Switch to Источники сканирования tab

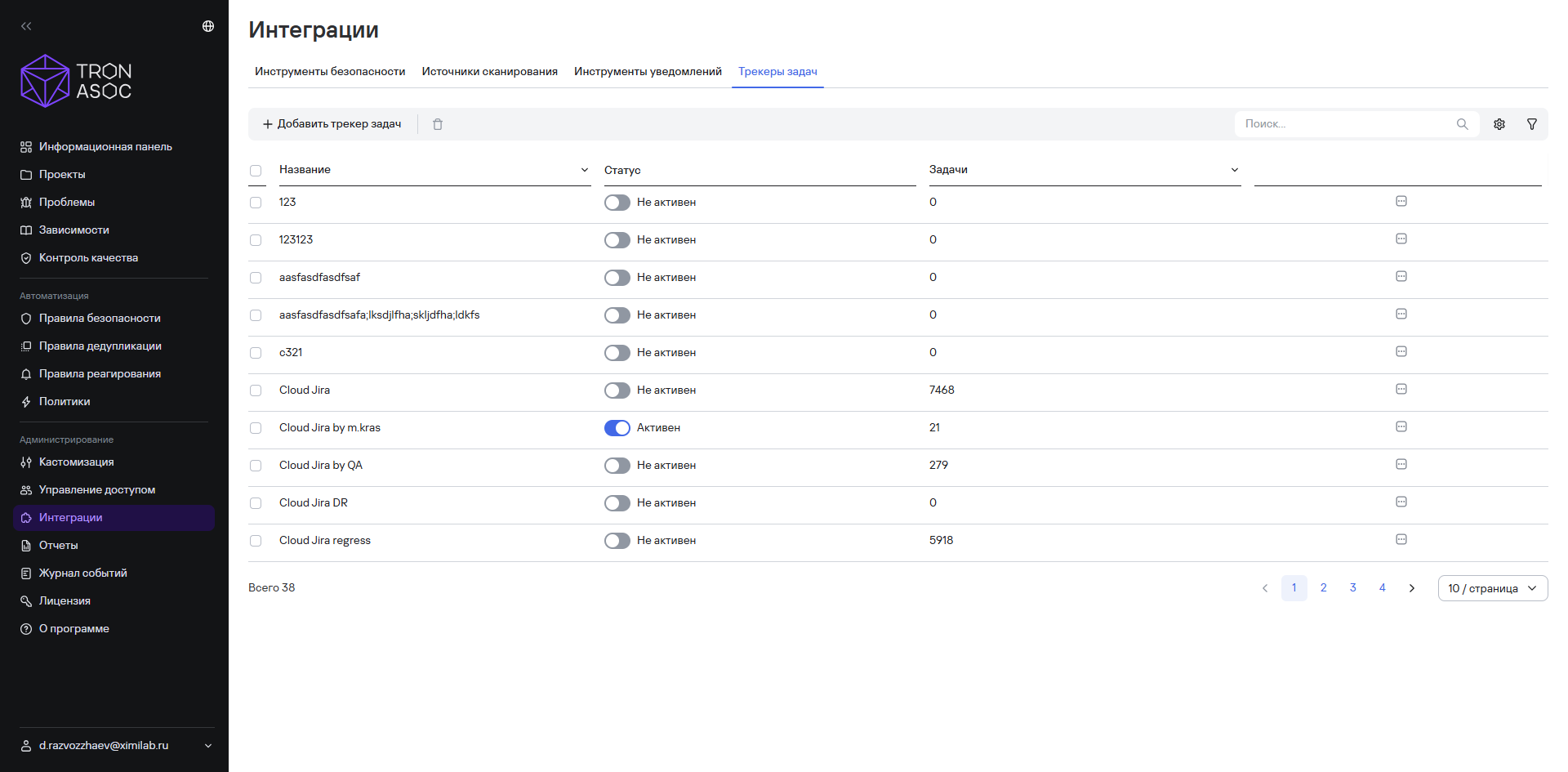click(490, 72)
